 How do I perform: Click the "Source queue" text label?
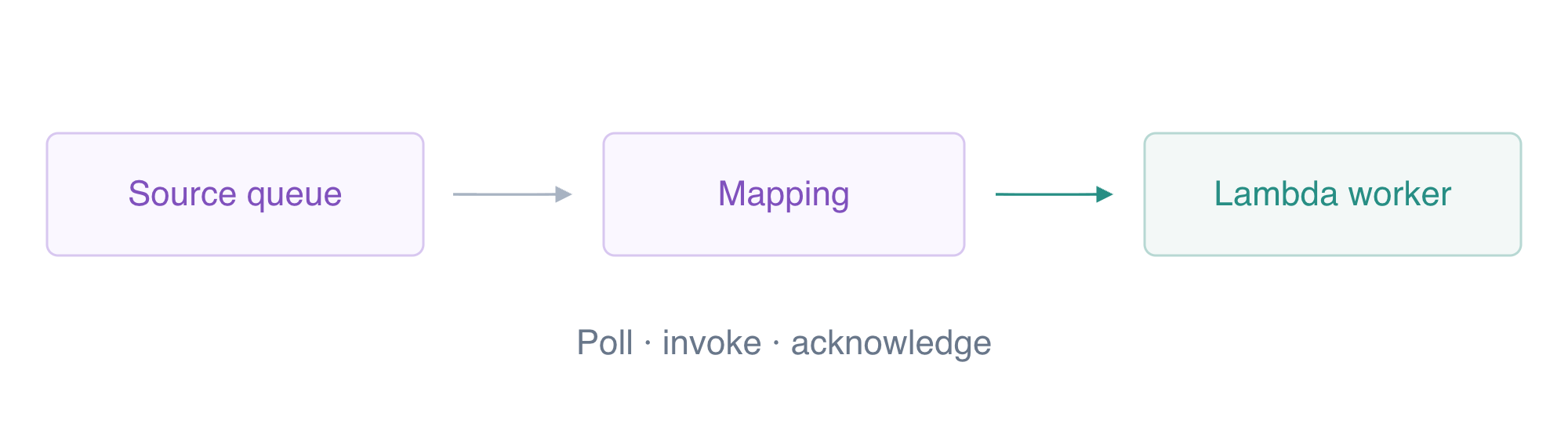point(235,194)
